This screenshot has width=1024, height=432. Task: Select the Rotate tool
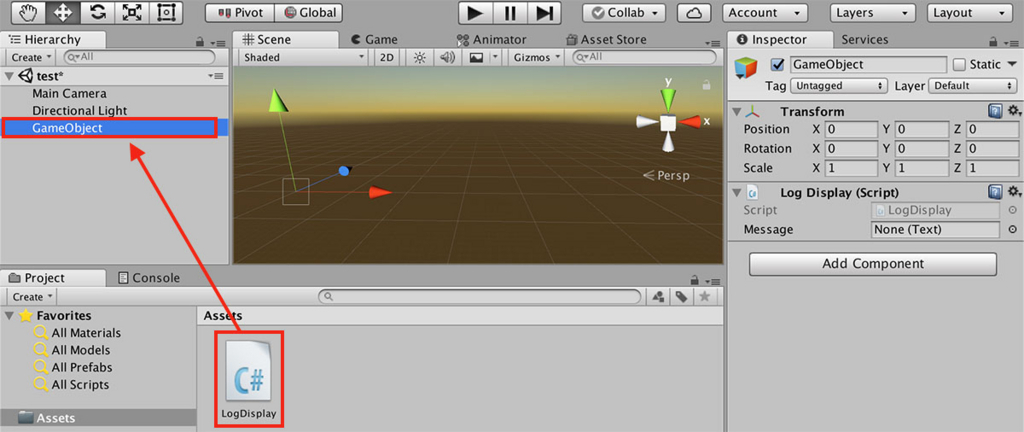(x=97, y=12)
